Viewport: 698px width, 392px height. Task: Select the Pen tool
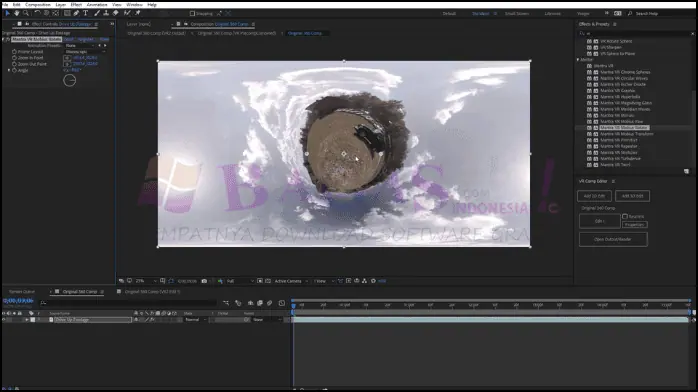click(x=77, y=13)
